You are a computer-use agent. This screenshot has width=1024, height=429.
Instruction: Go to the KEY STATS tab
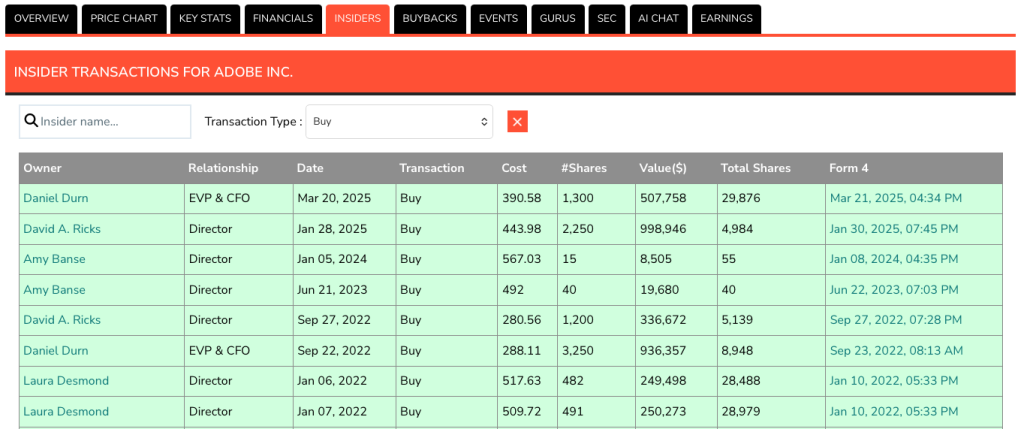205,18
